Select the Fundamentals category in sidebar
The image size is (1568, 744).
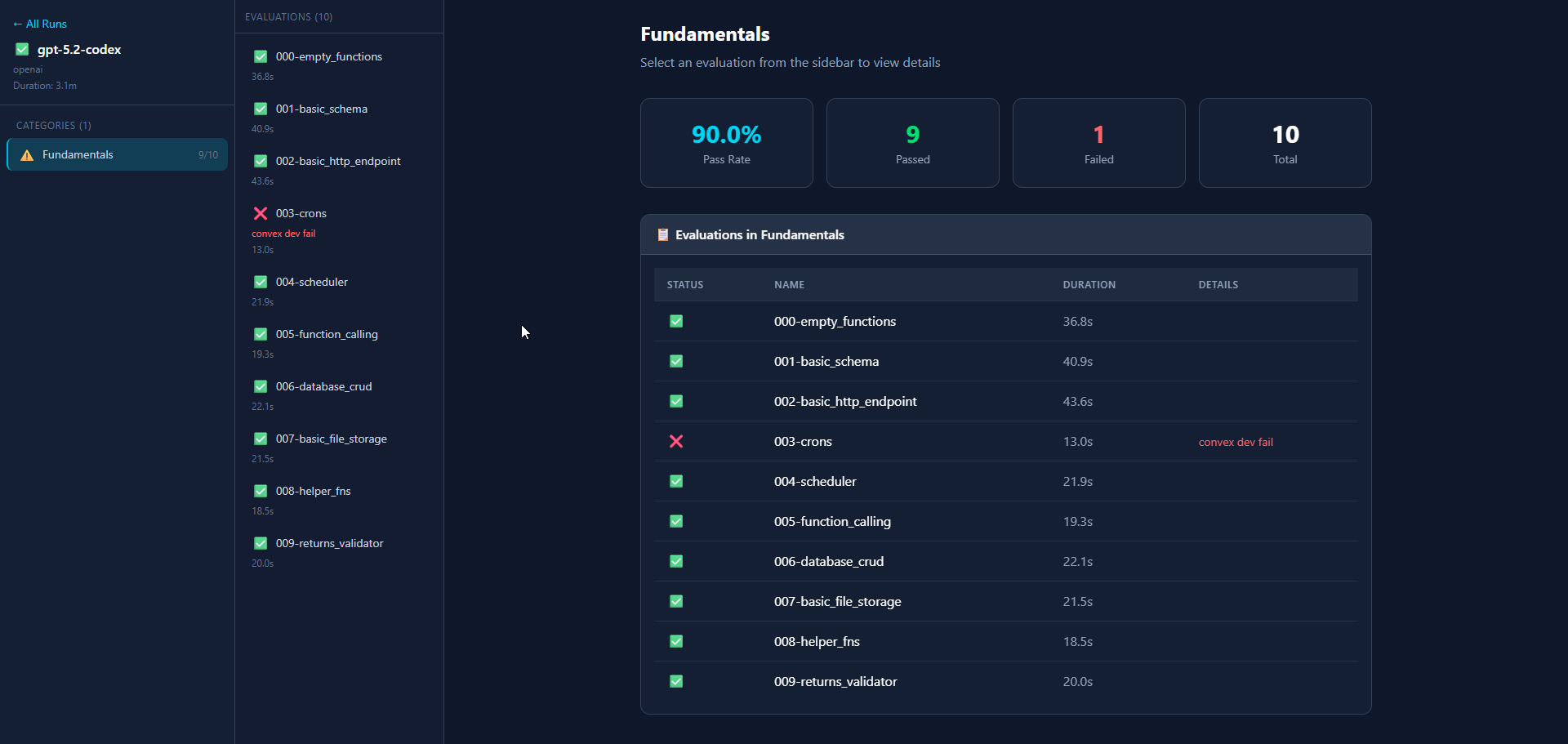pyautogui.click(x=117, y=154)
